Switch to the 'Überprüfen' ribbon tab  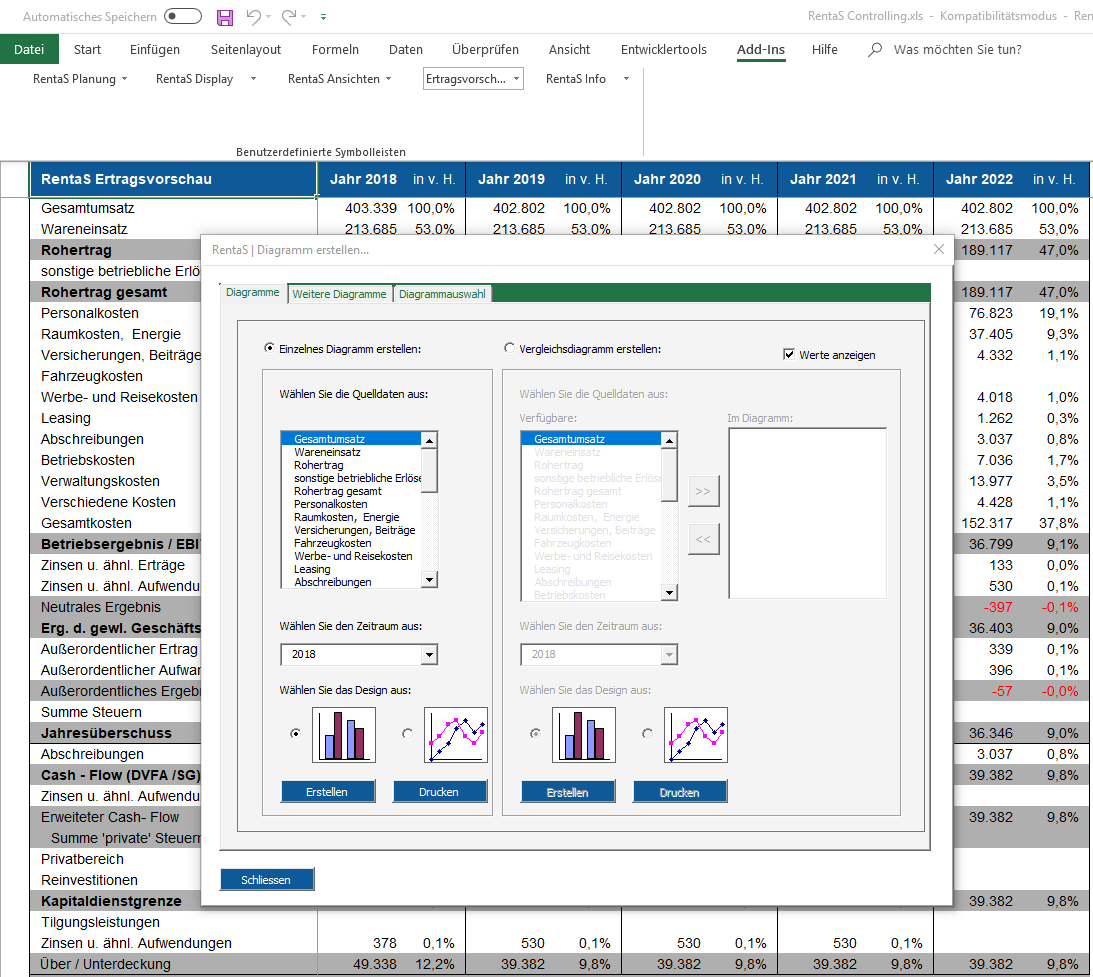[485, 49]
